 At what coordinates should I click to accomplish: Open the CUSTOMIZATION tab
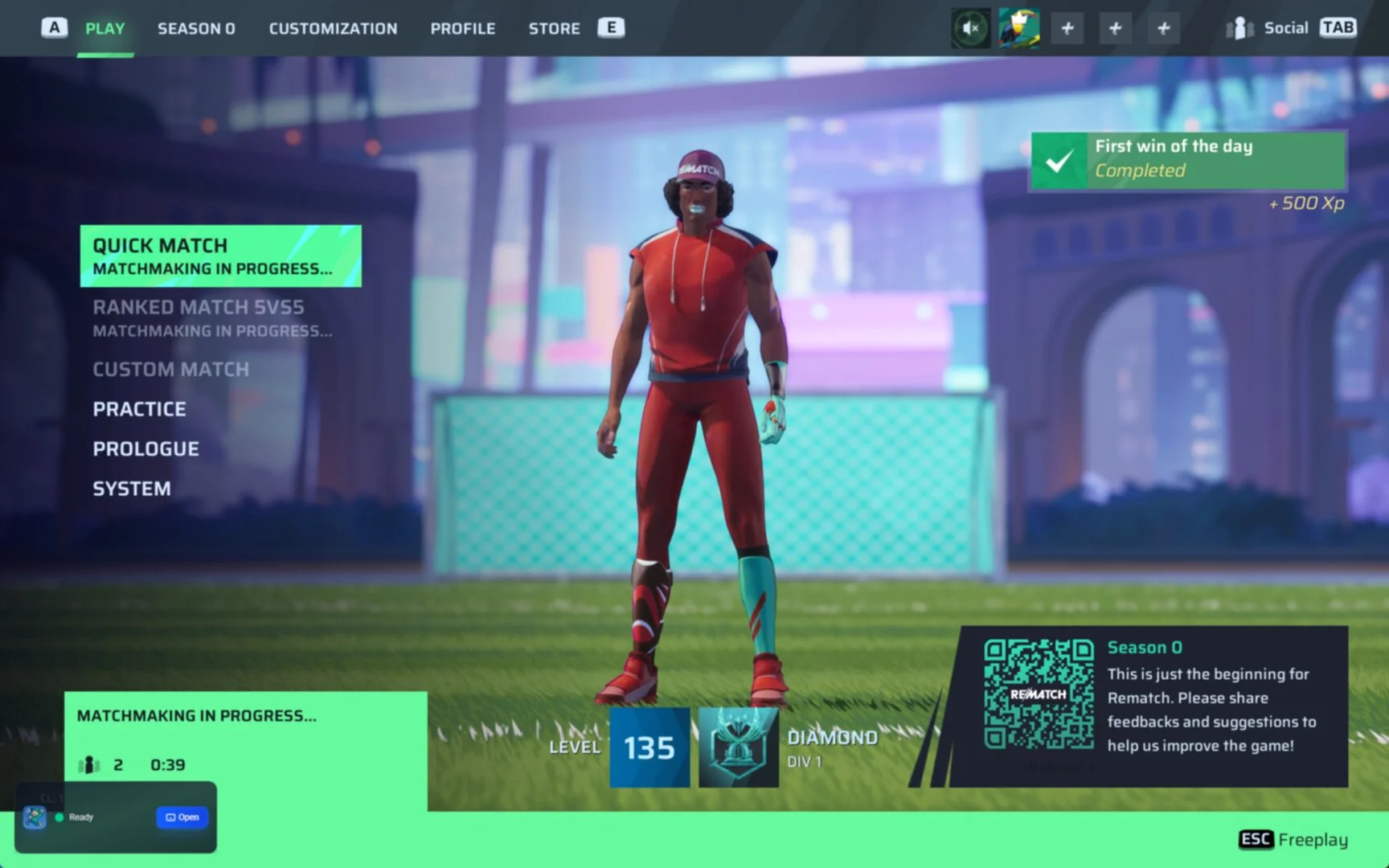(333, 29)
